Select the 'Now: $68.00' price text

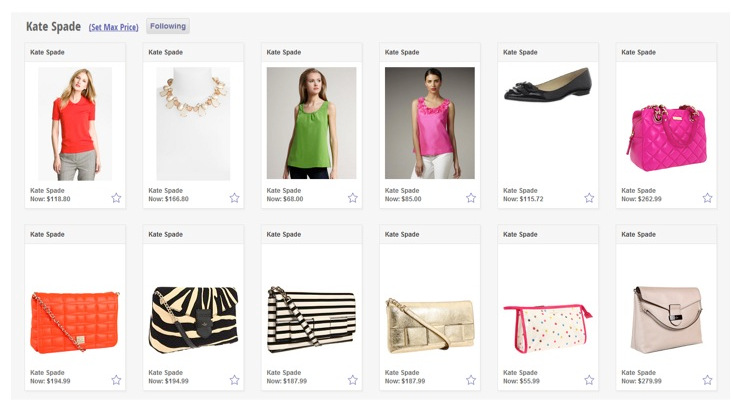coord(285,199)
